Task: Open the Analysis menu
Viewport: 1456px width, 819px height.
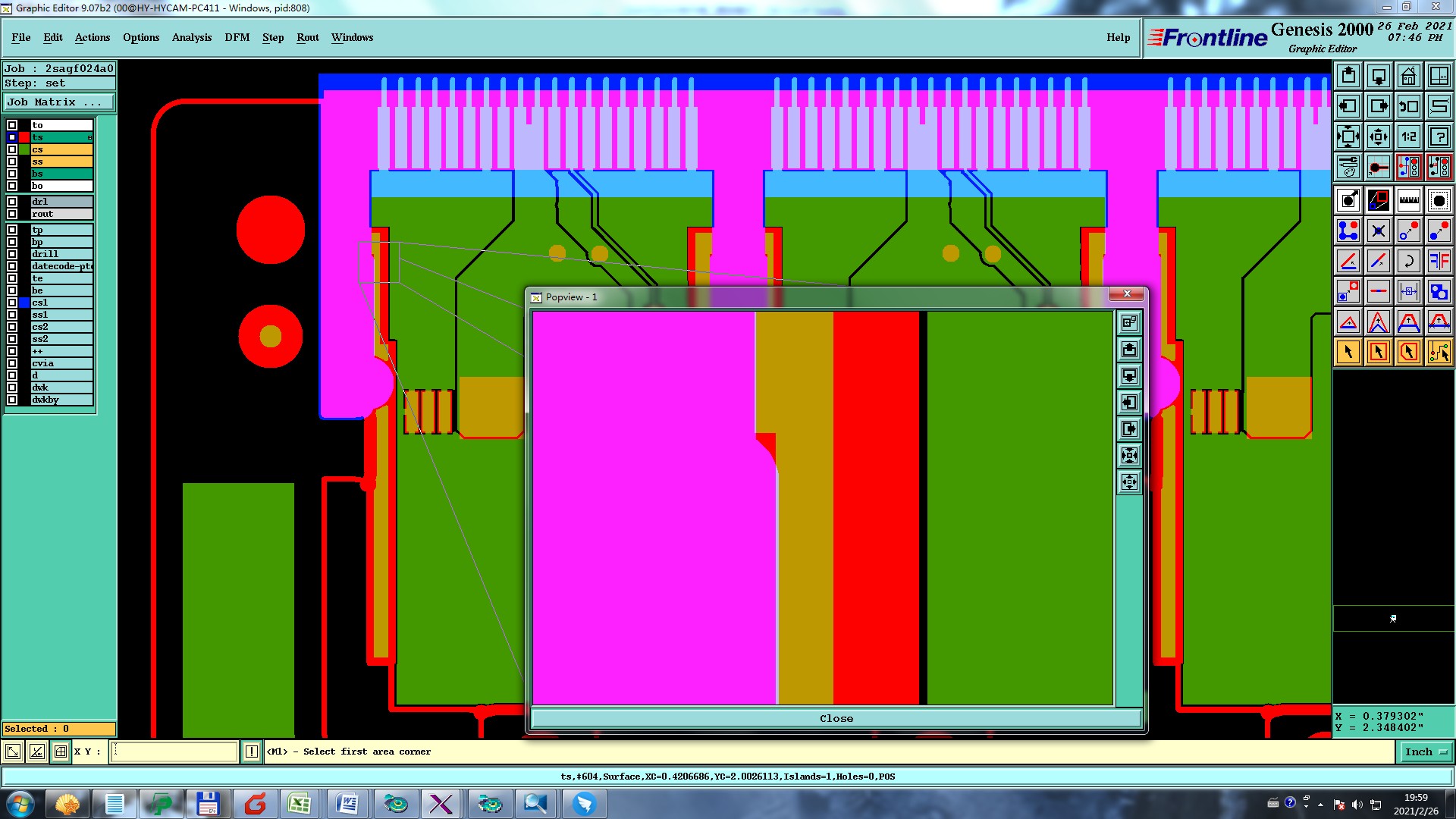Action: 191,37
